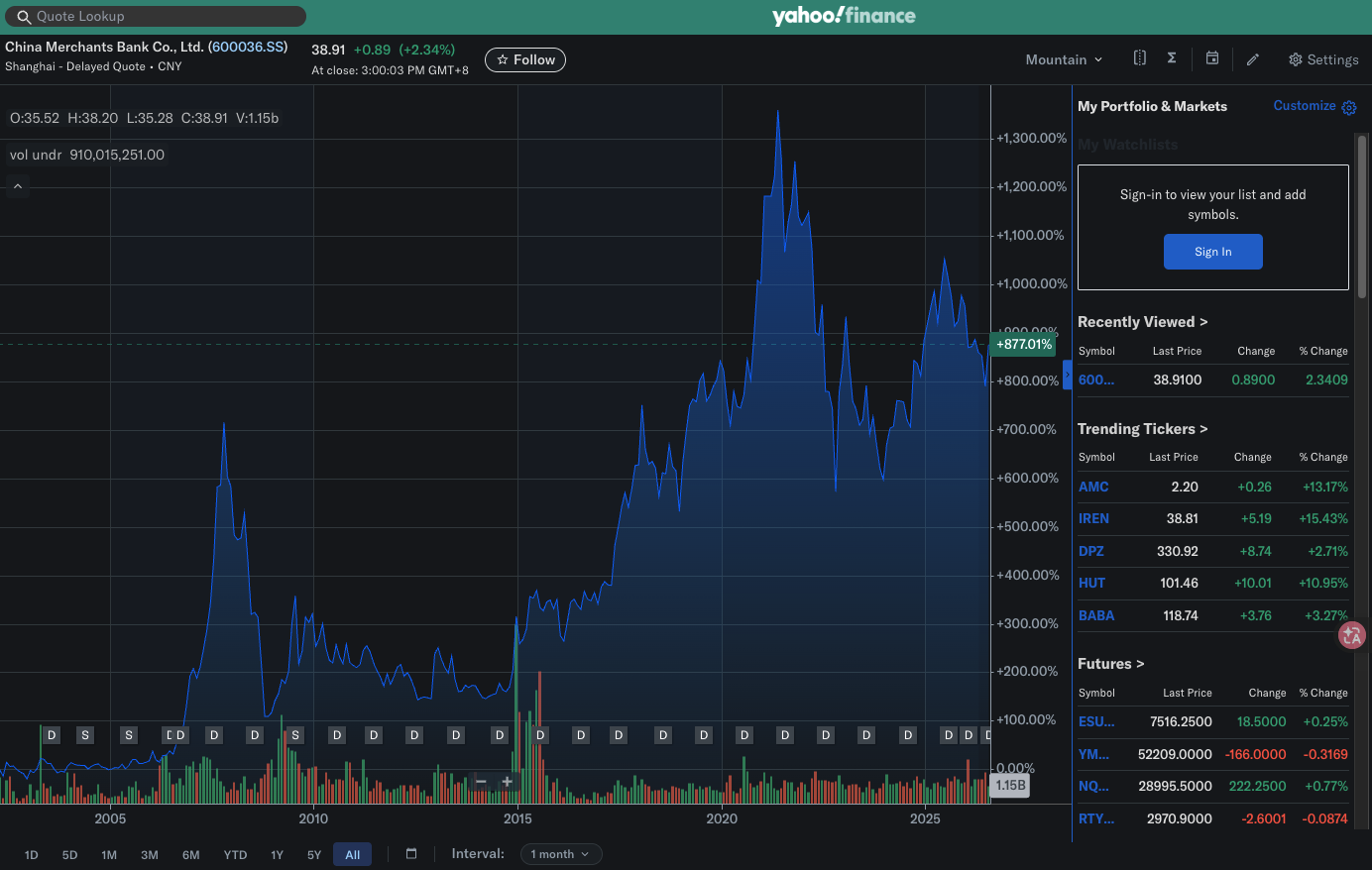The width and height of the screenshot is (1372, 870).
Task: Click the 600036.SS ticker symbol in header
Action: (249, 47)
